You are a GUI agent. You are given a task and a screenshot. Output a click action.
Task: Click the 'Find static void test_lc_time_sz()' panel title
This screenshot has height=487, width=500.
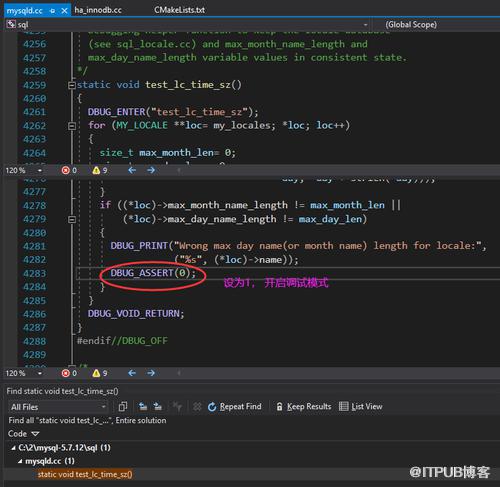(x=62, y=391)
